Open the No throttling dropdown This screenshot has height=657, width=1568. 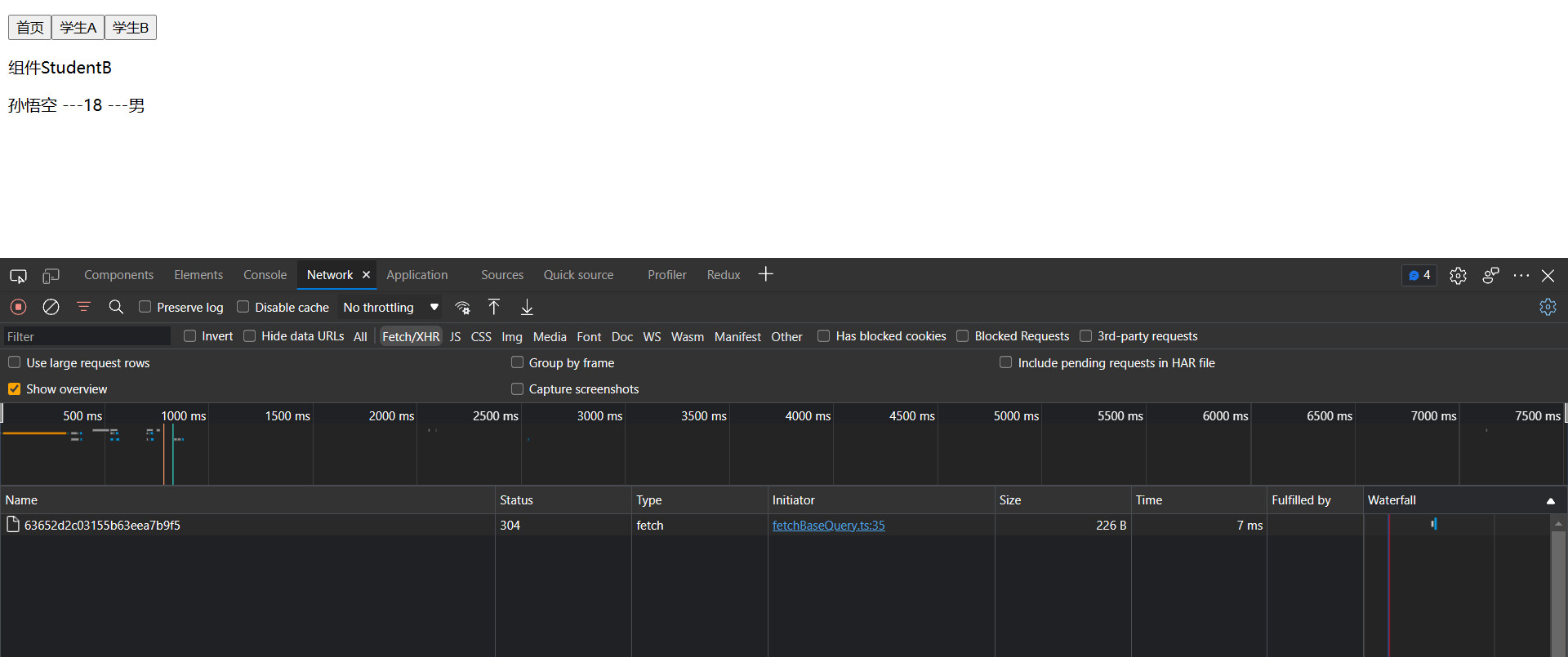[x=390, y=308]
